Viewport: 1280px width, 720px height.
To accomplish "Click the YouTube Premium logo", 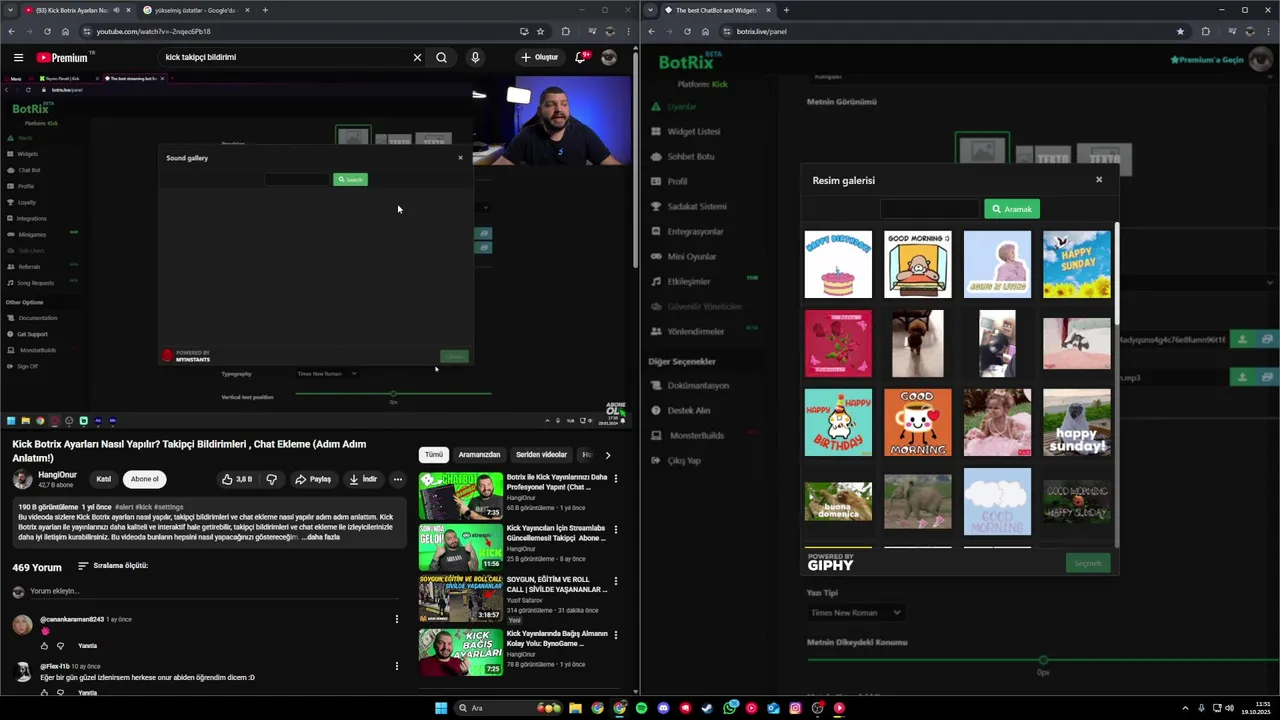I will pyautogui.click(x=62, y=57).
